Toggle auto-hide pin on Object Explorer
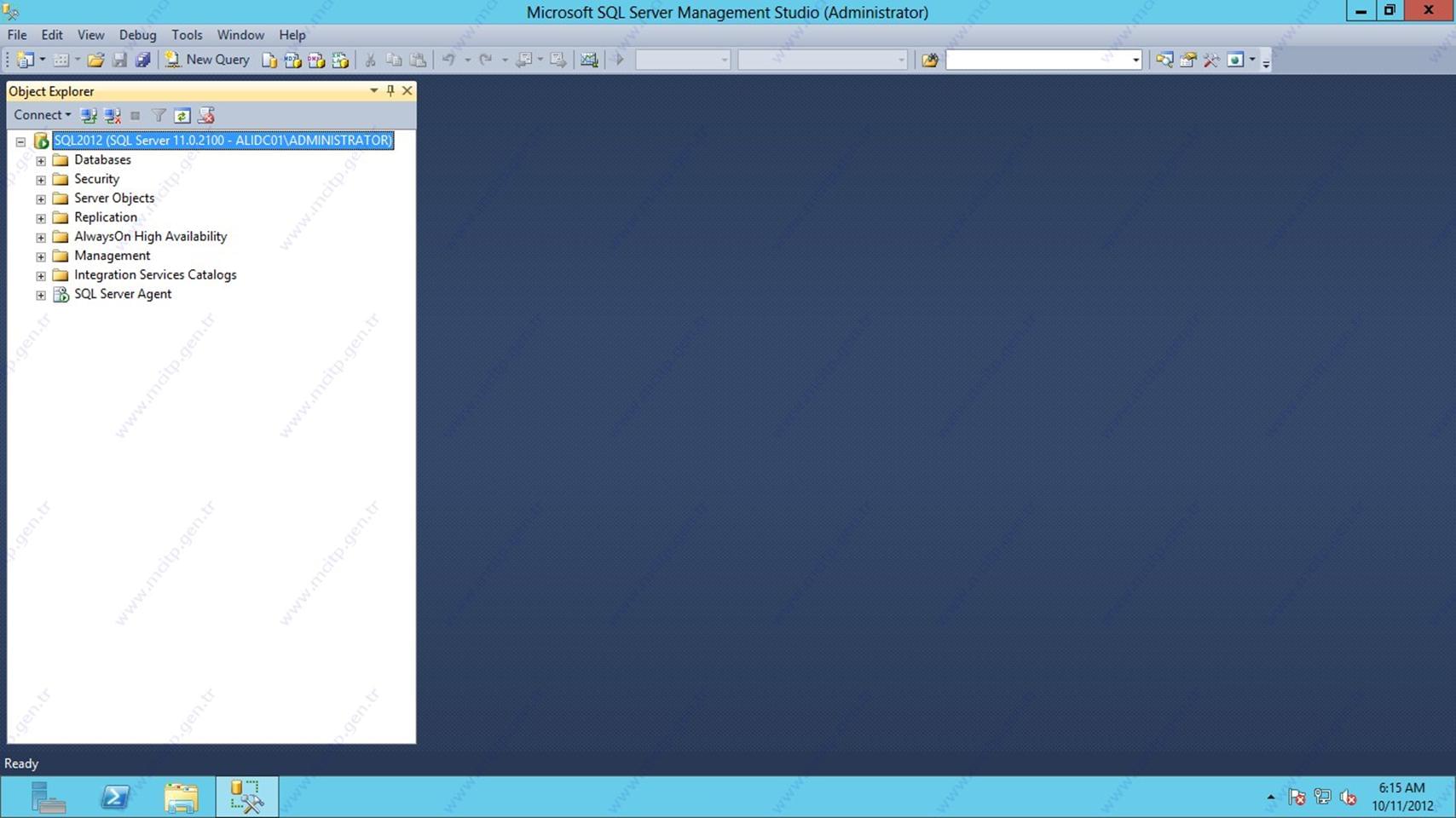The height and width of the screenshot is (818, 1456). point(390,90)
